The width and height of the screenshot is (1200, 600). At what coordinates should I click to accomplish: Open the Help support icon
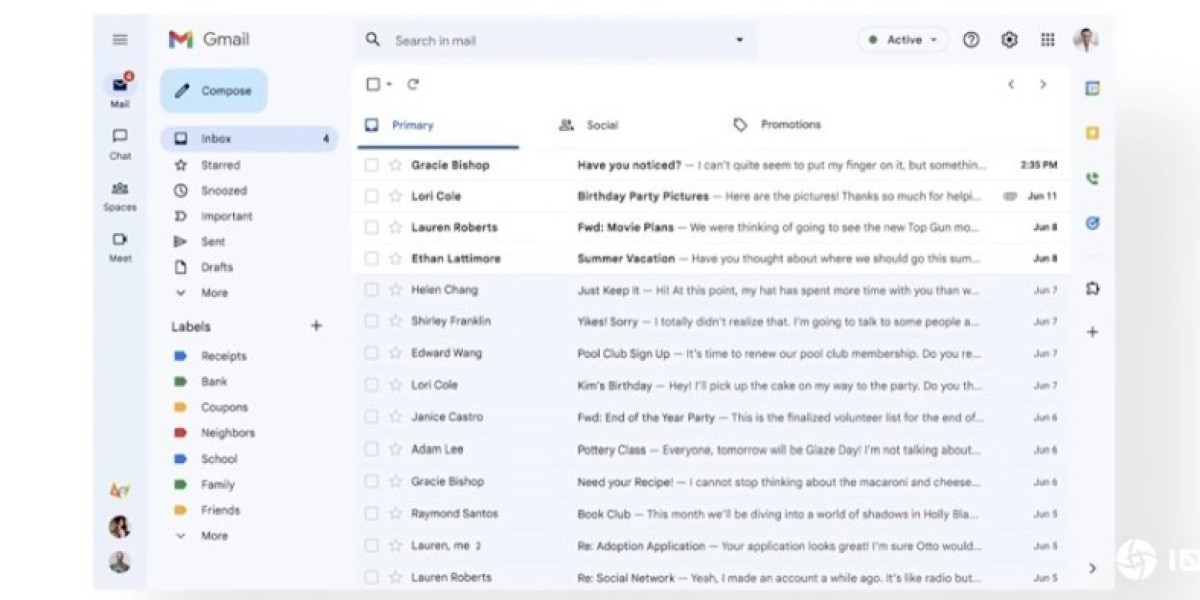(x=971, y=40)
